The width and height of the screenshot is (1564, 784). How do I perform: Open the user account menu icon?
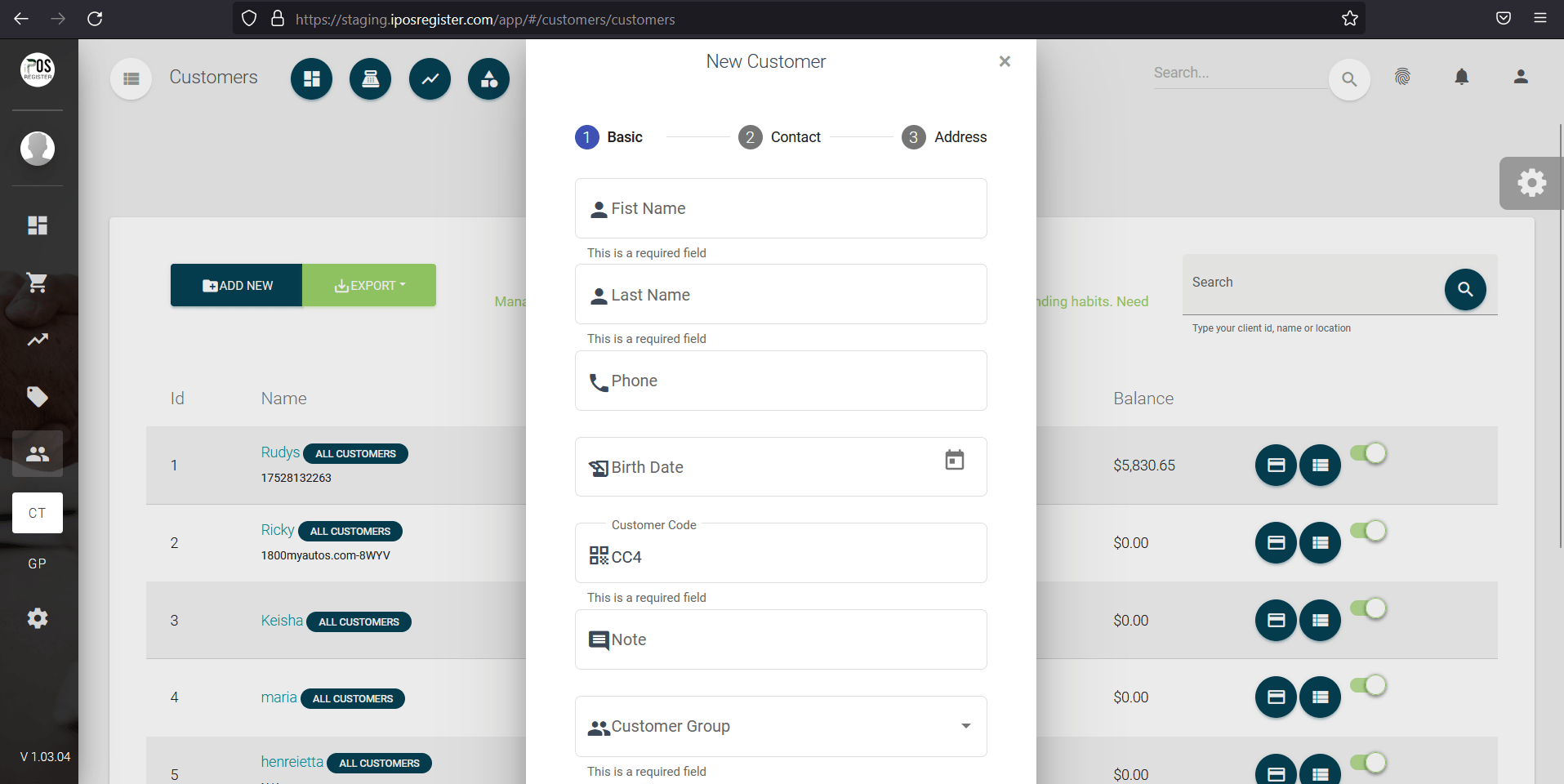1520,77
